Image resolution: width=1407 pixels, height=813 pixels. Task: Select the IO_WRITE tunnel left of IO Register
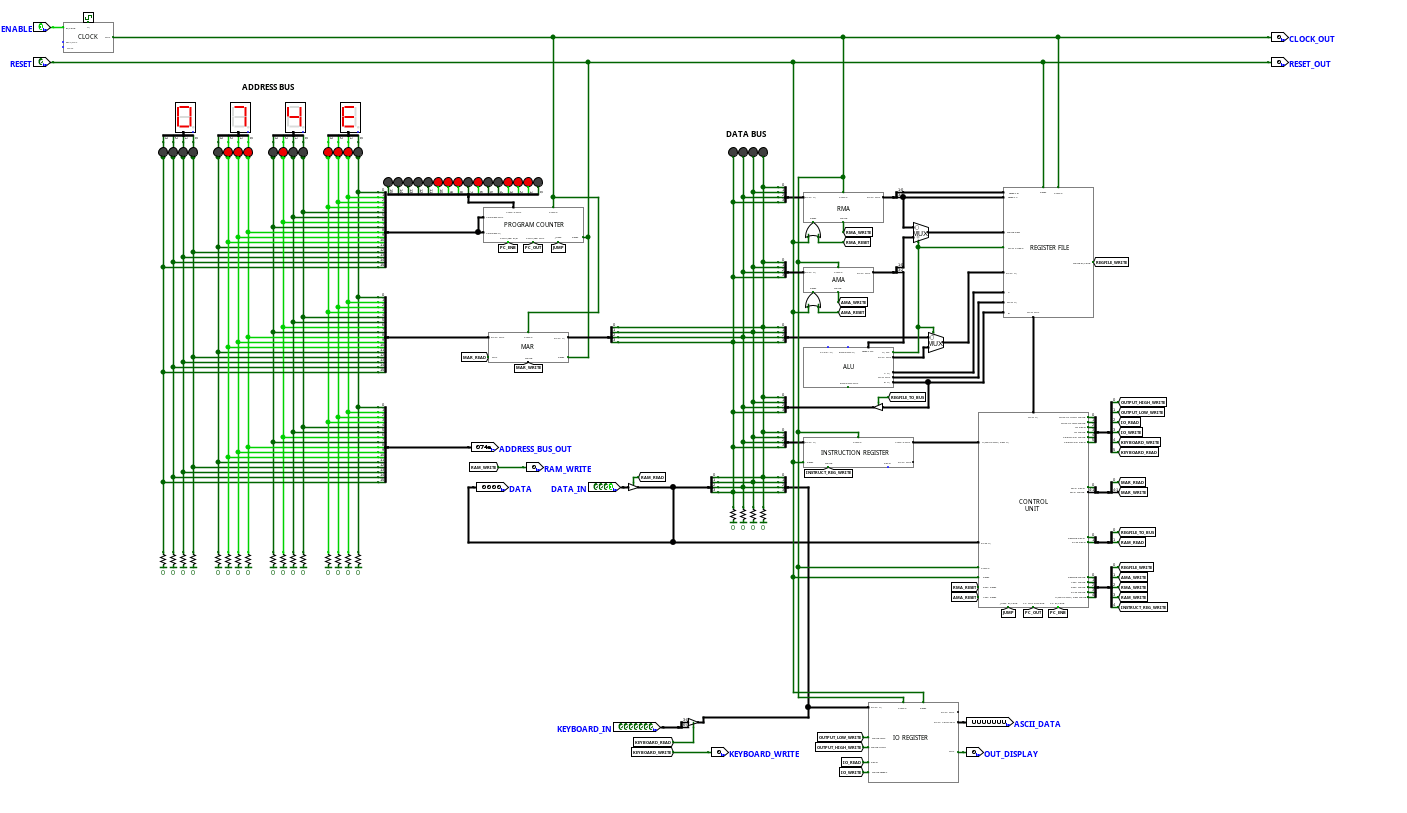pos(851,772)
